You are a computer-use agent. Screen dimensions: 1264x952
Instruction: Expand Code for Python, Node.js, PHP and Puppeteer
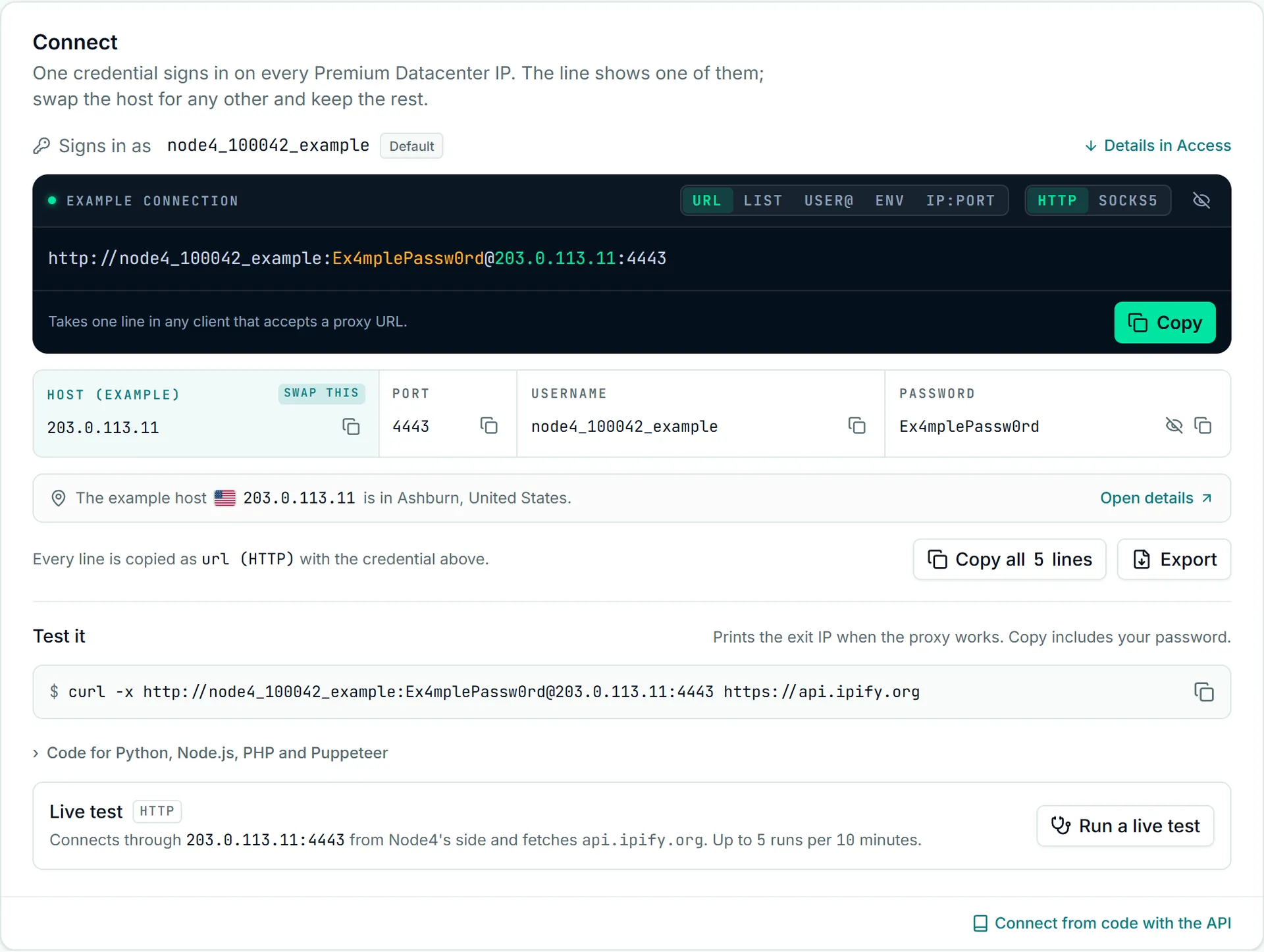click(211, 753)
